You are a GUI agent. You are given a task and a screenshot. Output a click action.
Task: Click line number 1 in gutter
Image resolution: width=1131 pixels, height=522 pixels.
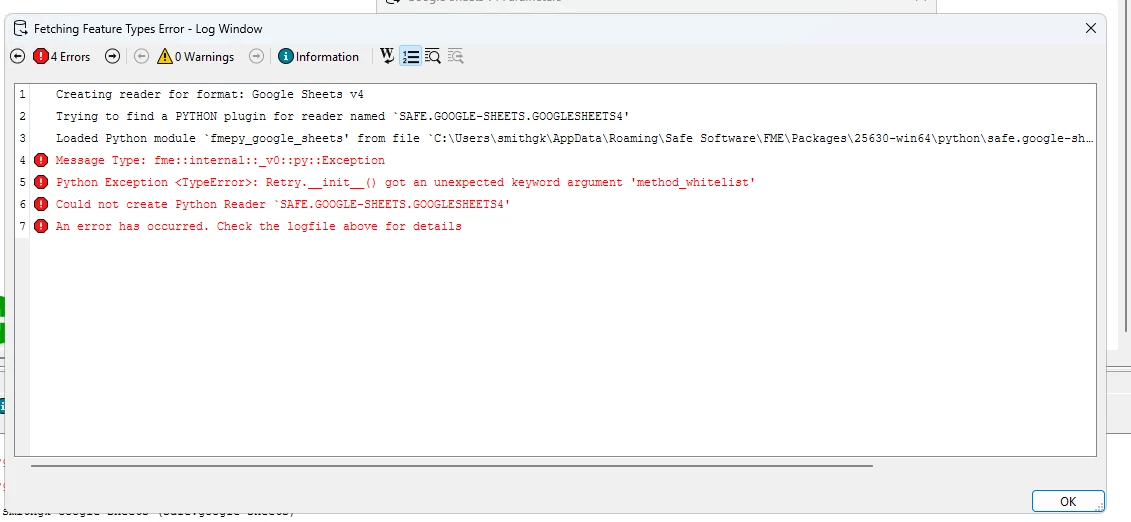22,94
